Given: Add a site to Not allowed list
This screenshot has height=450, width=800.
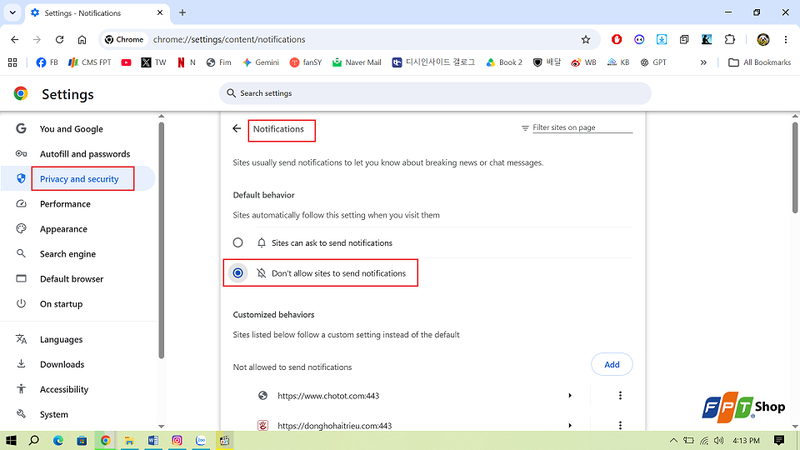Looking at the screenshot, I should pos(612,364).
